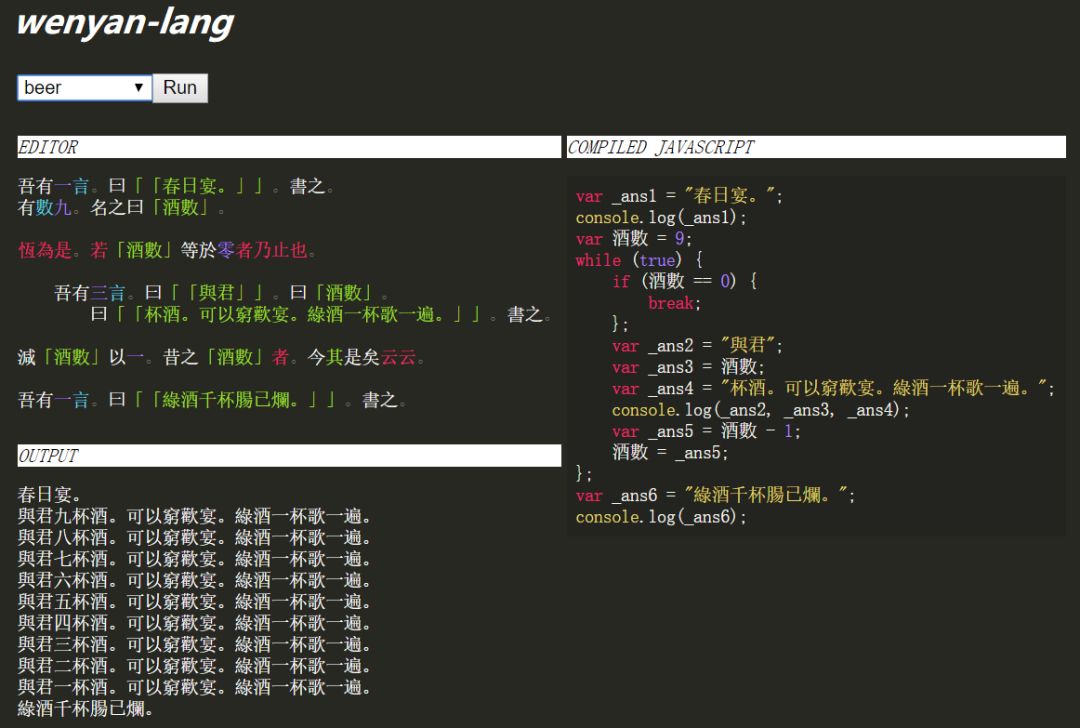
Task: Select the COMPILED JAVASCRIPT panel header
Action: [816, 147]
